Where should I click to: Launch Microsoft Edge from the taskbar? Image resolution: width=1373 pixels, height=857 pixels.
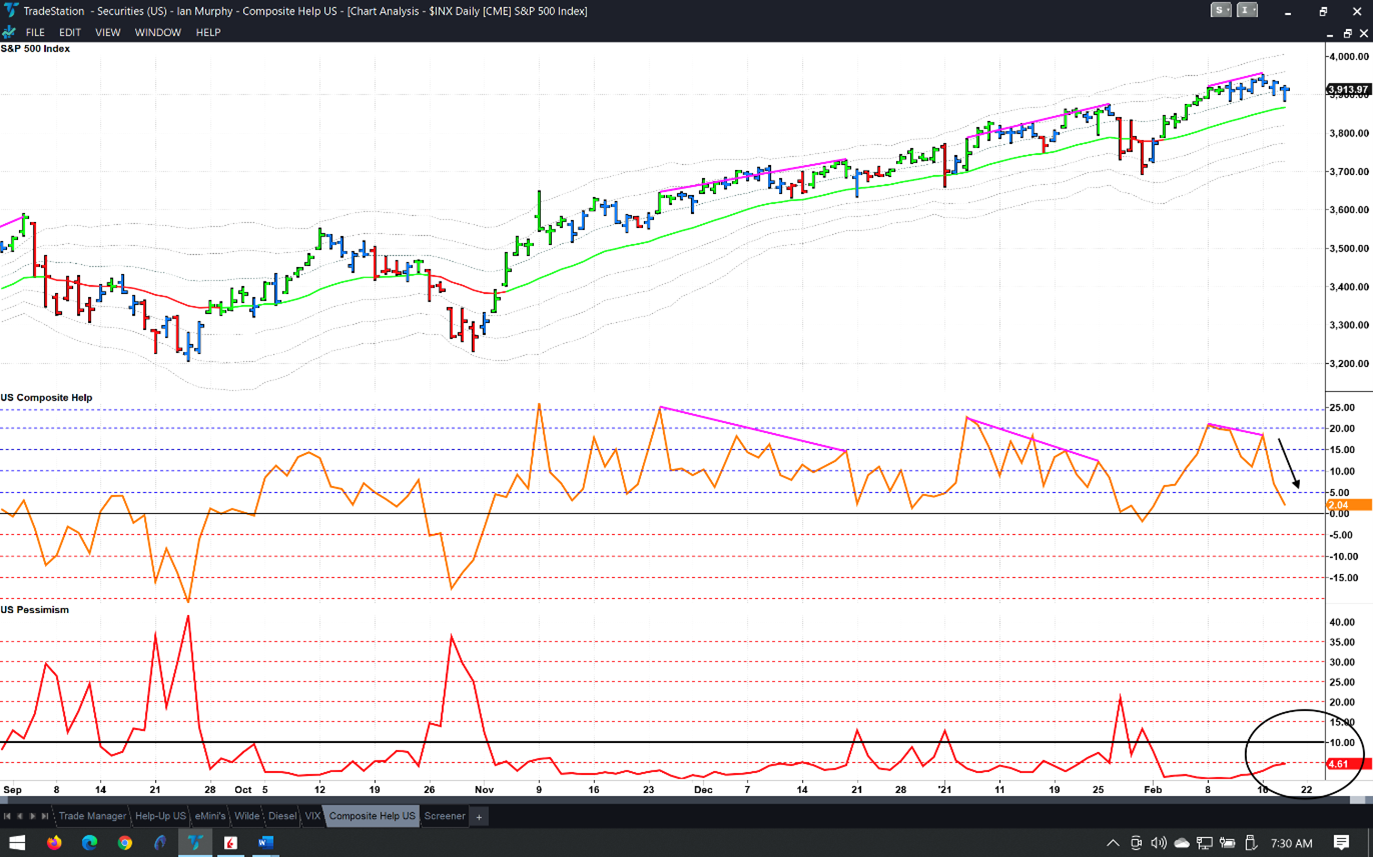89,843
